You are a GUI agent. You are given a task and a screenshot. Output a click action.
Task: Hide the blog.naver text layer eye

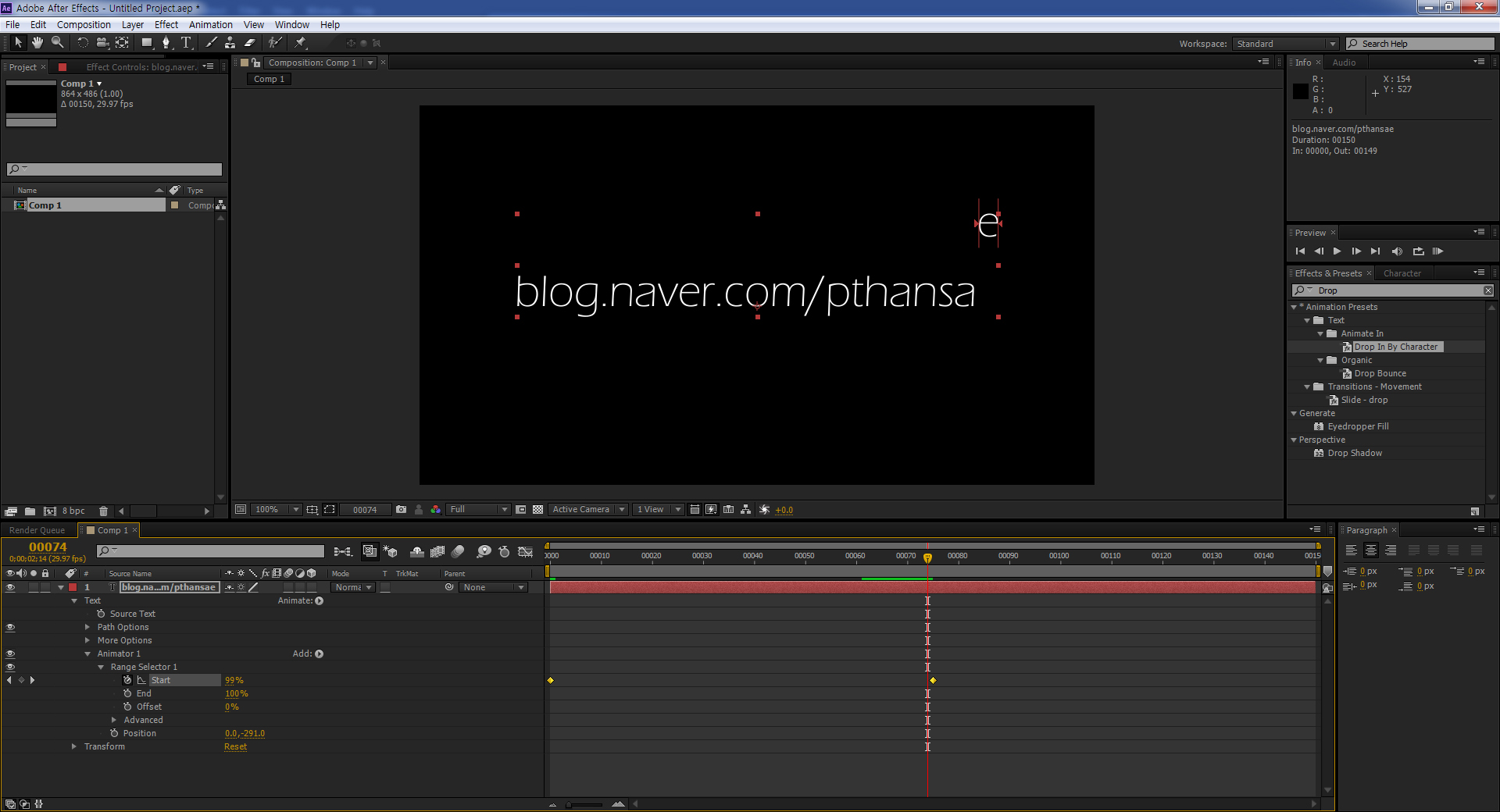click(x=10, y=587)
